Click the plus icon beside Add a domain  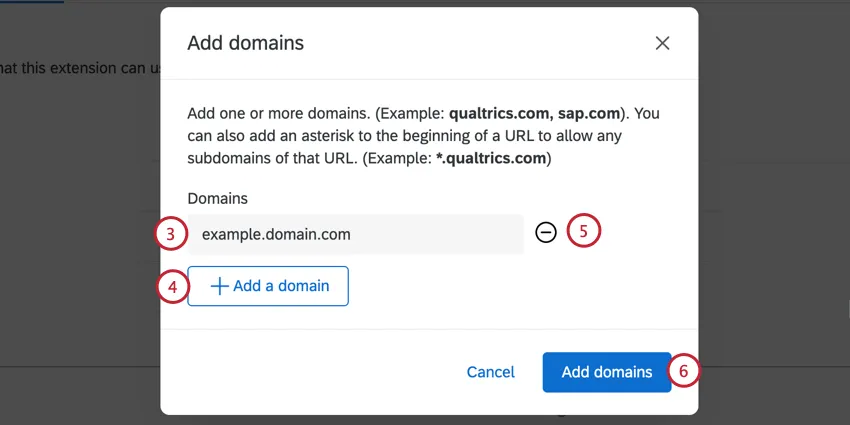click(x=219, y=286)
